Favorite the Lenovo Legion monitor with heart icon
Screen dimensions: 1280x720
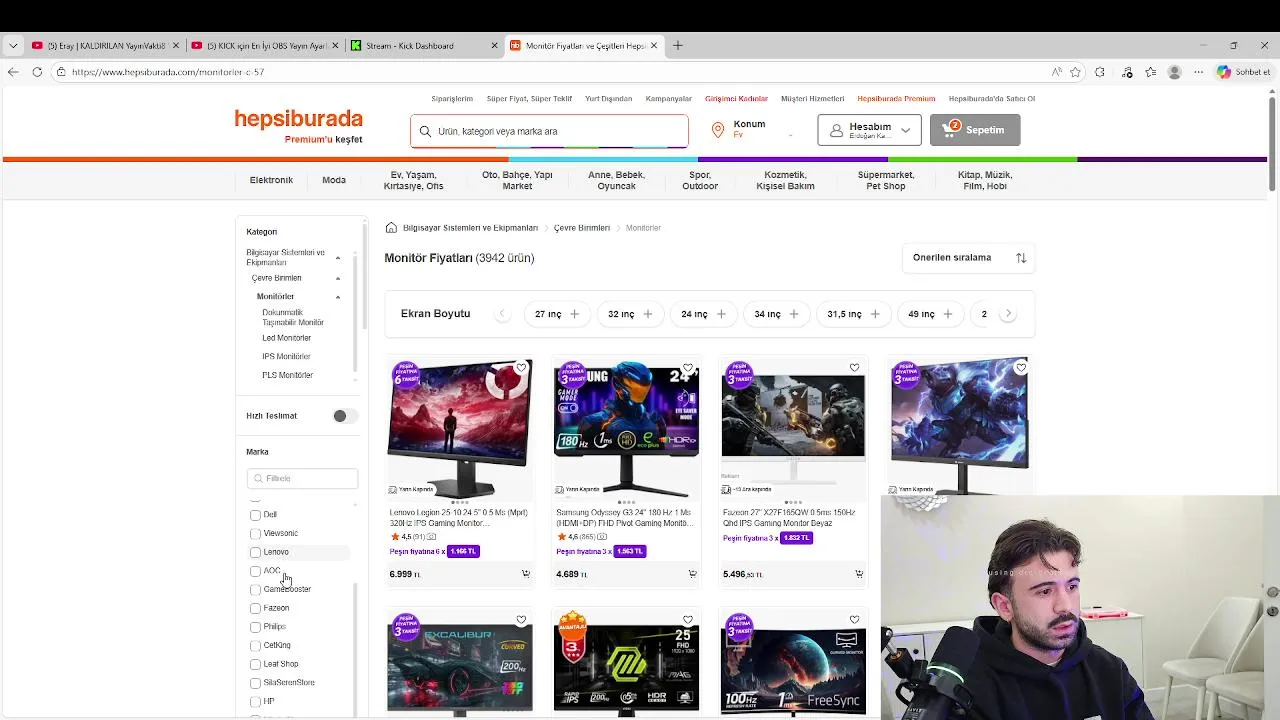tap(521, 368)
